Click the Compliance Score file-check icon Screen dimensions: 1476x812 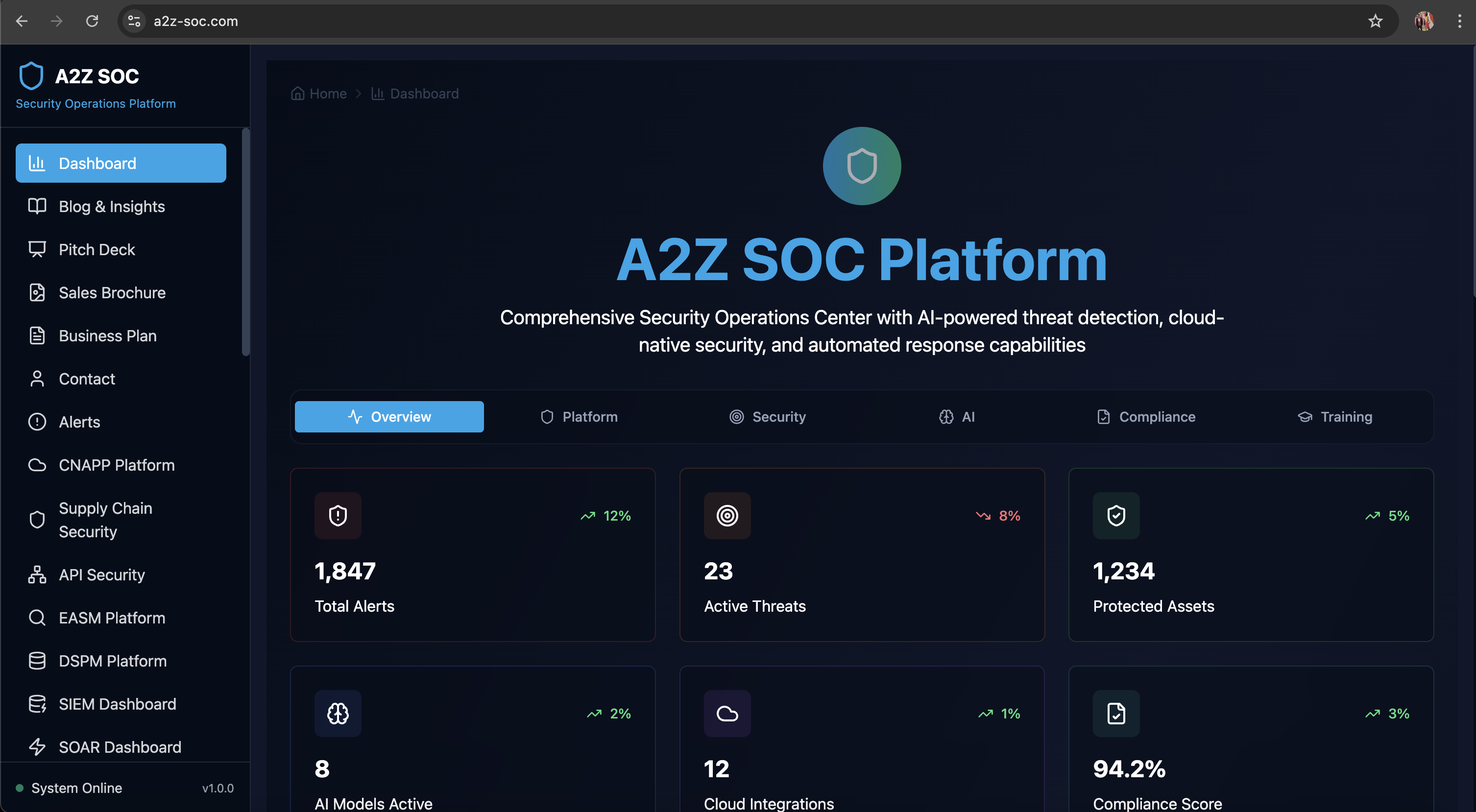[1116, 714]
